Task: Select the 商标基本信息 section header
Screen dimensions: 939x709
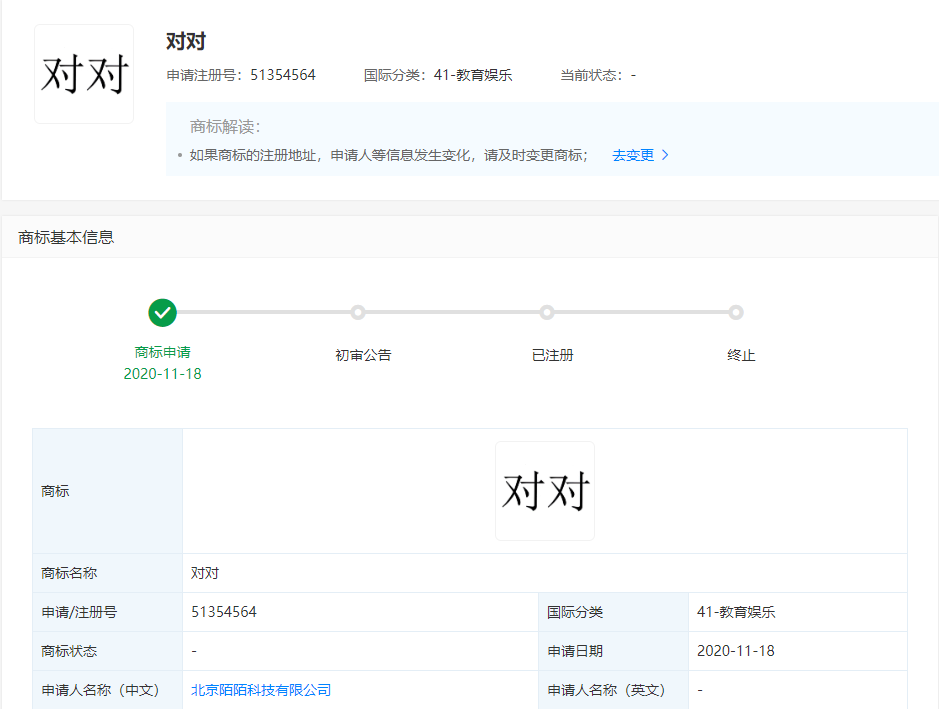Action: tap(66, 237)
